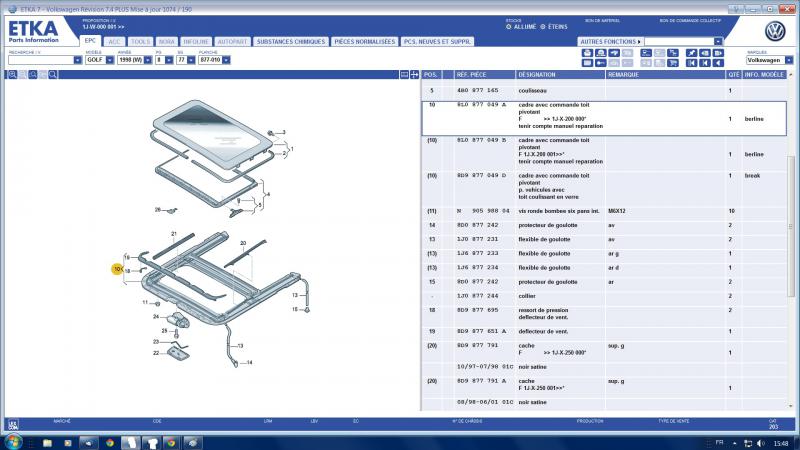Click the right-pointing tag icon above the triangle
This screenshot has width=800, height=450.
point(718,53)
